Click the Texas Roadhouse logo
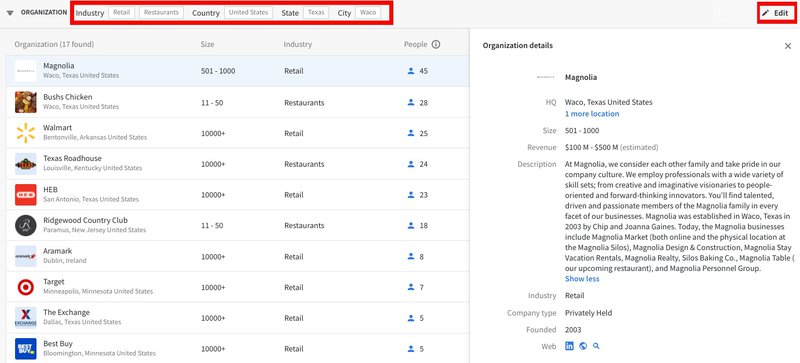 26,164
